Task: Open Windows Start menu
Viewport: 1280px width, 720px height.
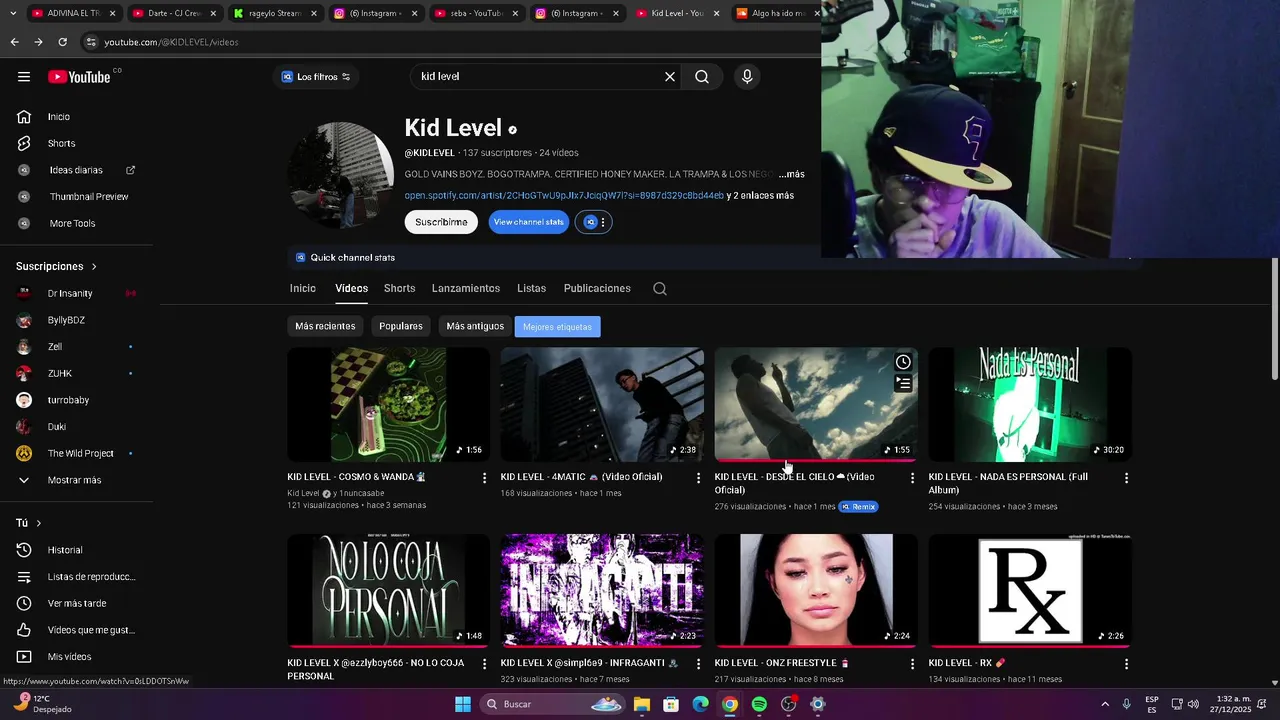Action: (x=463, y=704)
